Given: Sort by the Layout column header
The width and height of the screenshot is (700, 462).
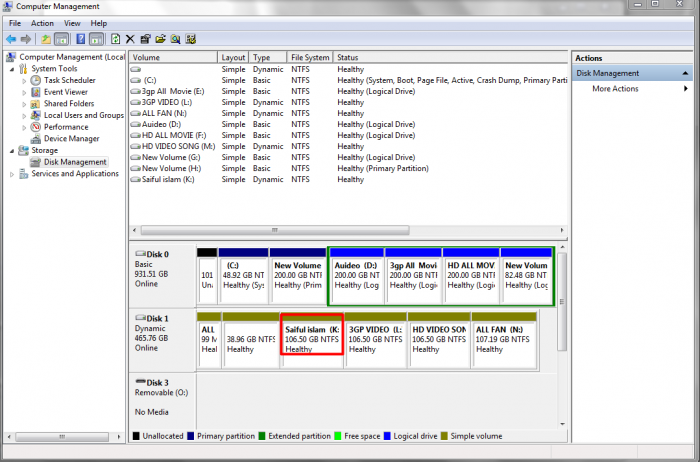Looking at the screenshot, I should (x=233, y=58).
